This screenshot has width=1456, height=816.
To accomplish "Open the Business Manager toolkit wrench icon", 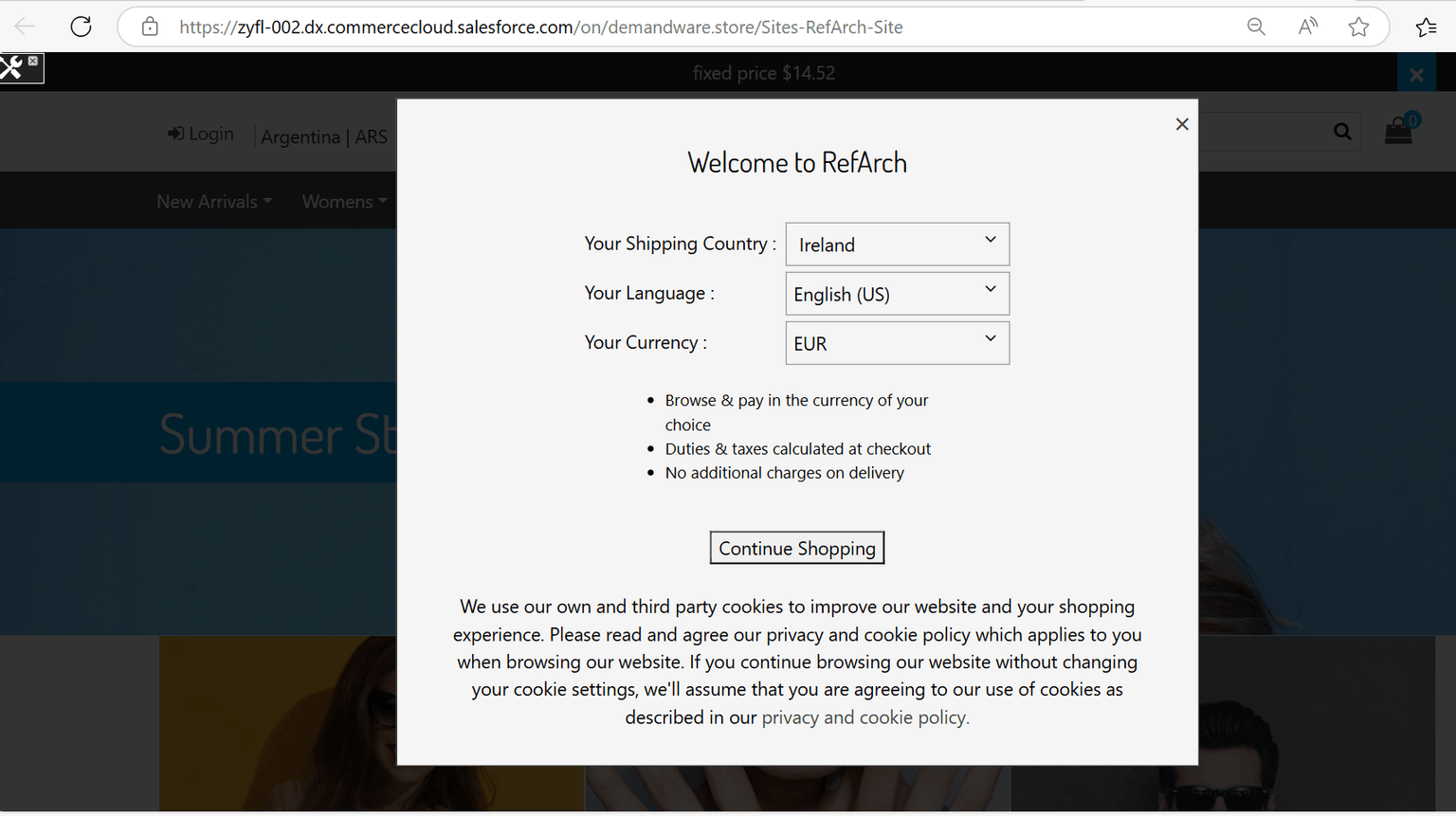I will click(13, 67).
